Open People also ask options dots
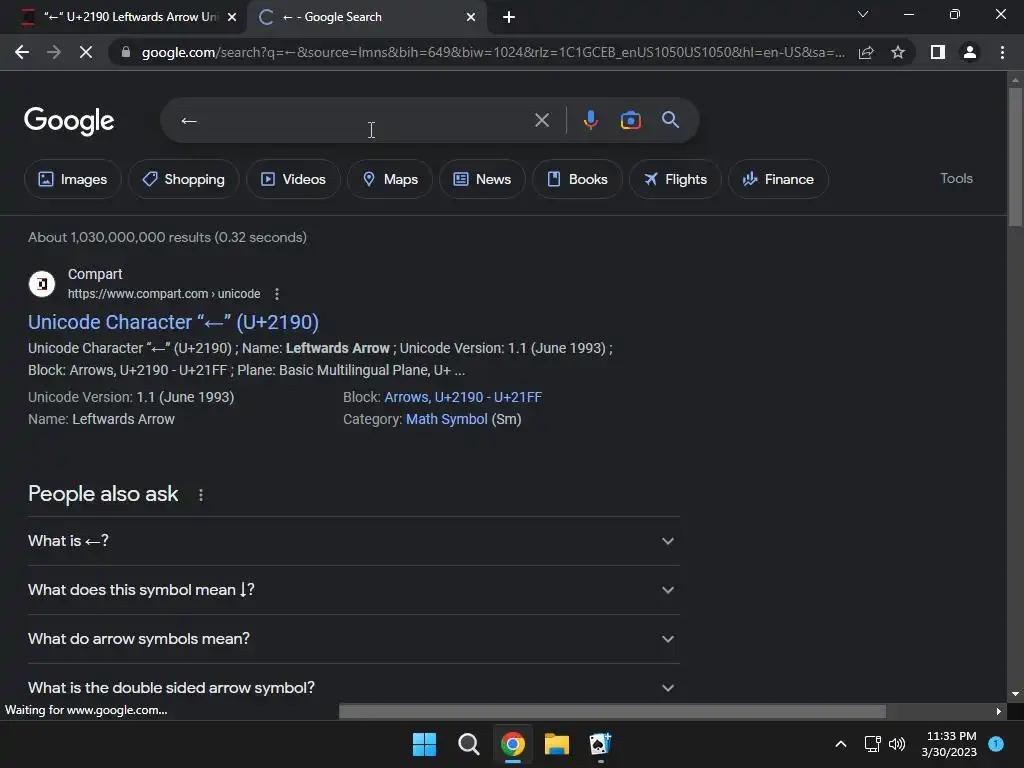Screen dimensions: 1024x768 200,495
